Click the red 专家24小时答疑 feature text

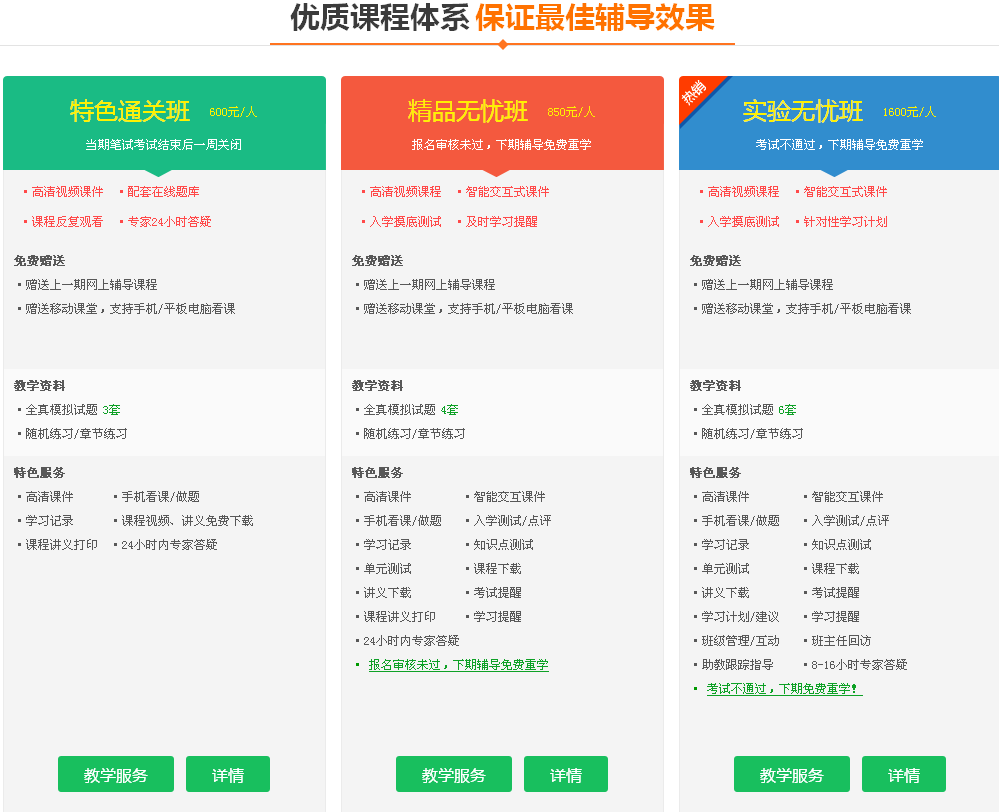[x=169, y=222]
